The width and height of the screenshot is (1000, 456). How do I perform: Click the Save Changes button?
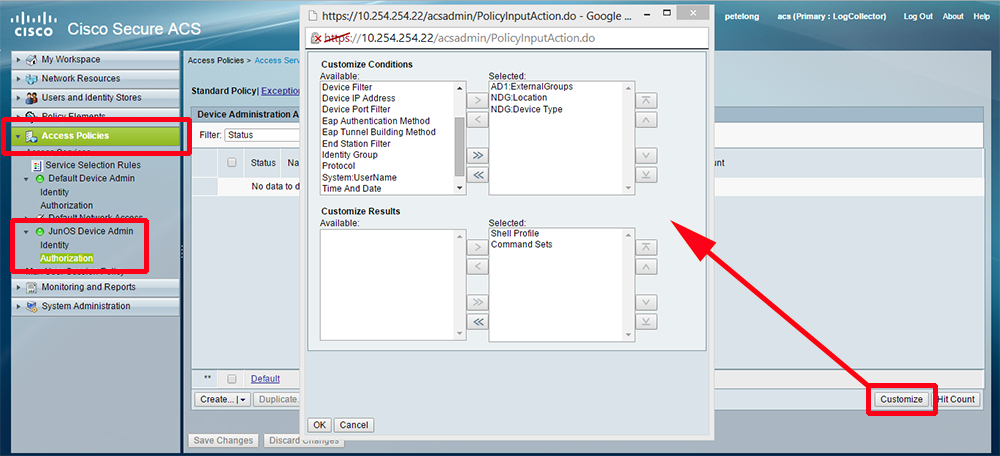224,441
